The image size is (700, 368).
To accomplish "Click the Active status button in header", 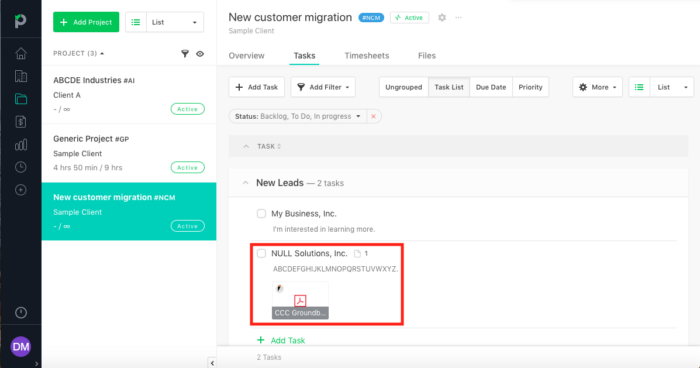I will 409,17.
